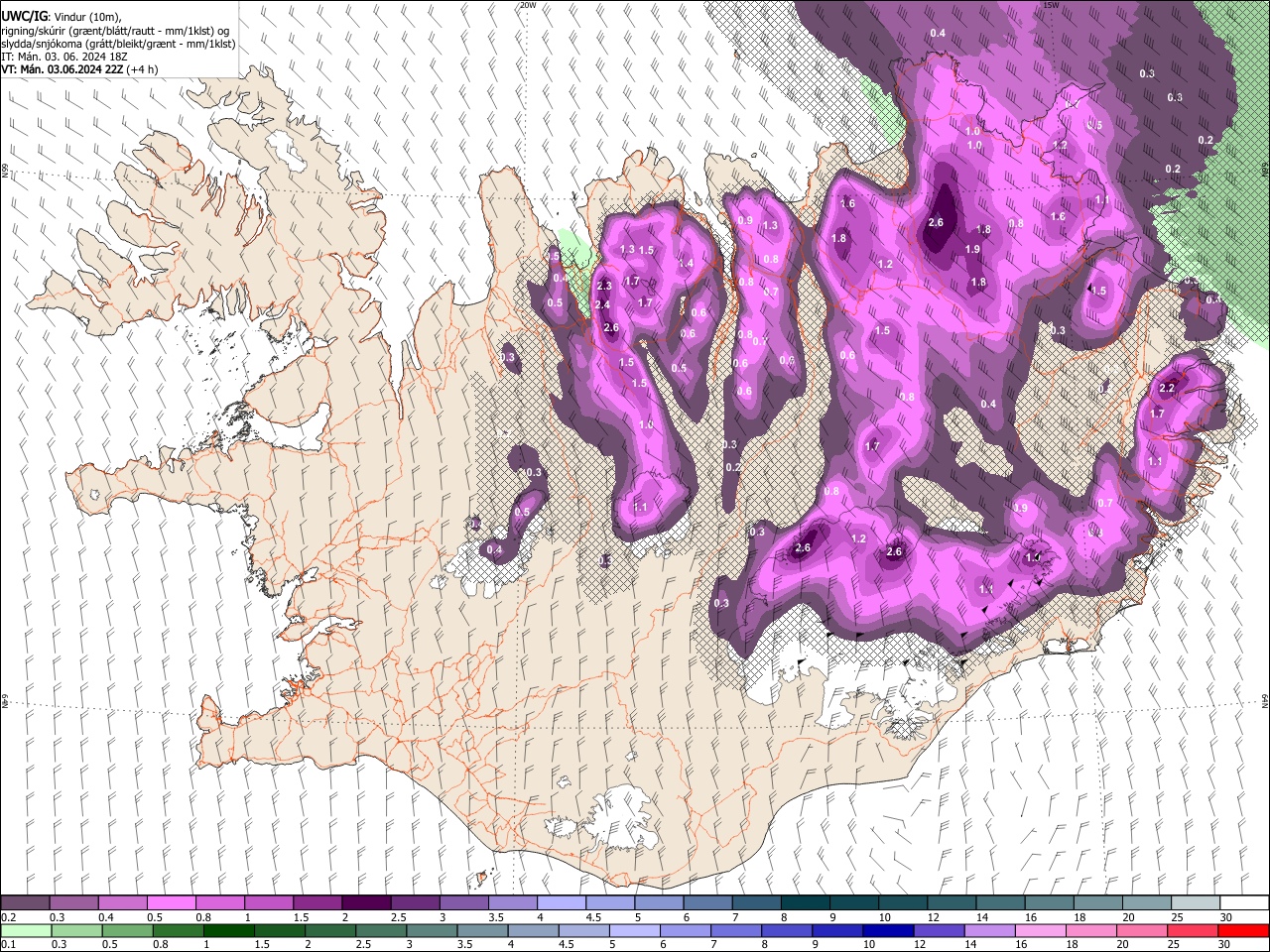Select upper legend swatch between 3 and 3.5
The height and width of the screenshot is (952, 1270).
[x=464, y=903]
